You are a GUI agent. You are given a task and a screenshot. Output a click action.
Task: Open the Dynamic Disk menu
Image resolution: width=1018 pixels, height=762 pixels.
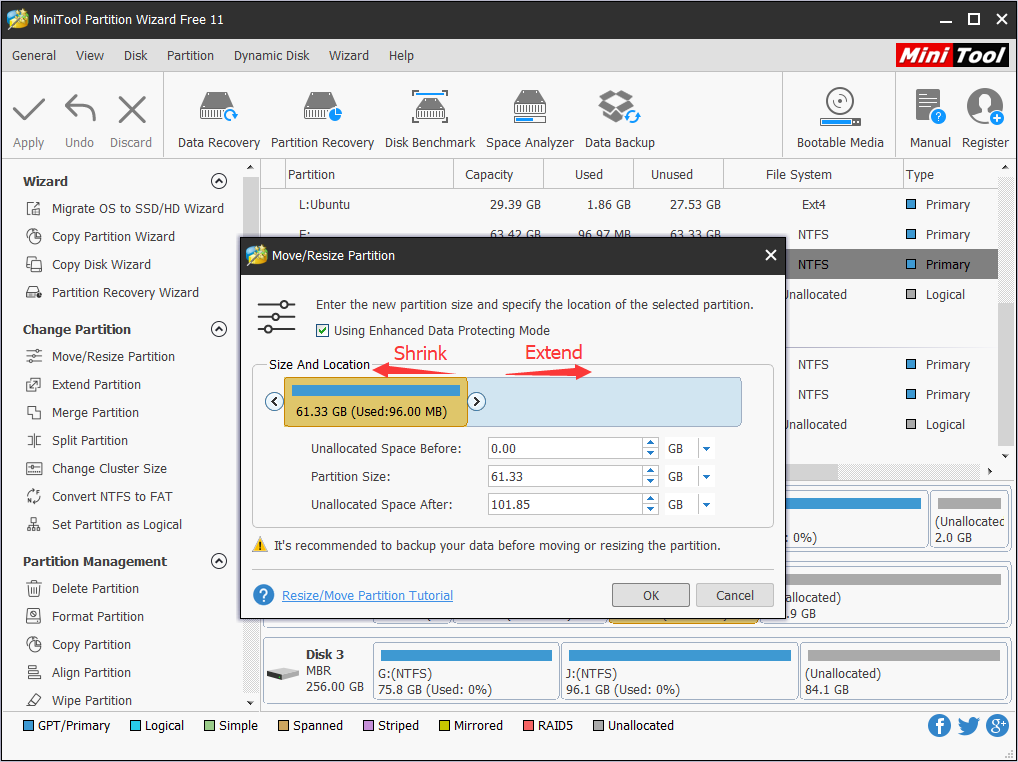point(271,56)
